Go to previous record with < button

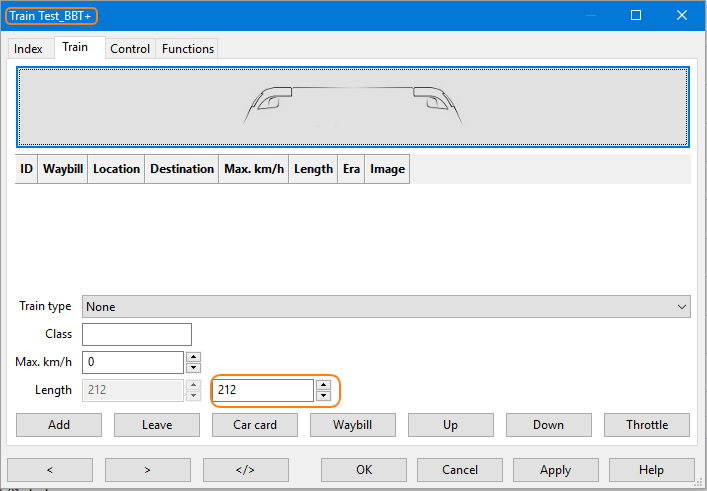50,470
